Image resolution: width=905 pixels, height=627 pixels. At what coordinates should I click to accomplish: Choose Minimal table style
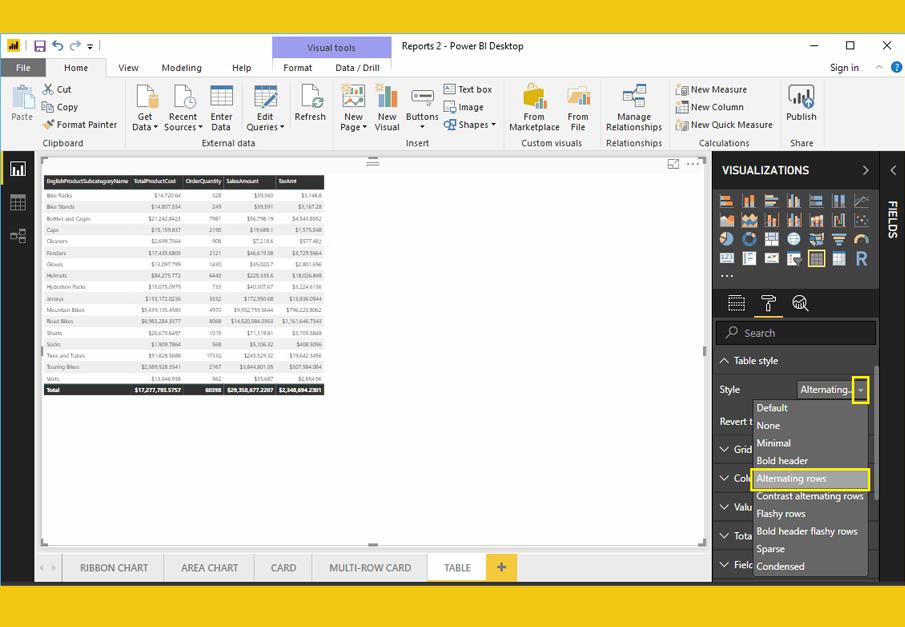[810, 443]
